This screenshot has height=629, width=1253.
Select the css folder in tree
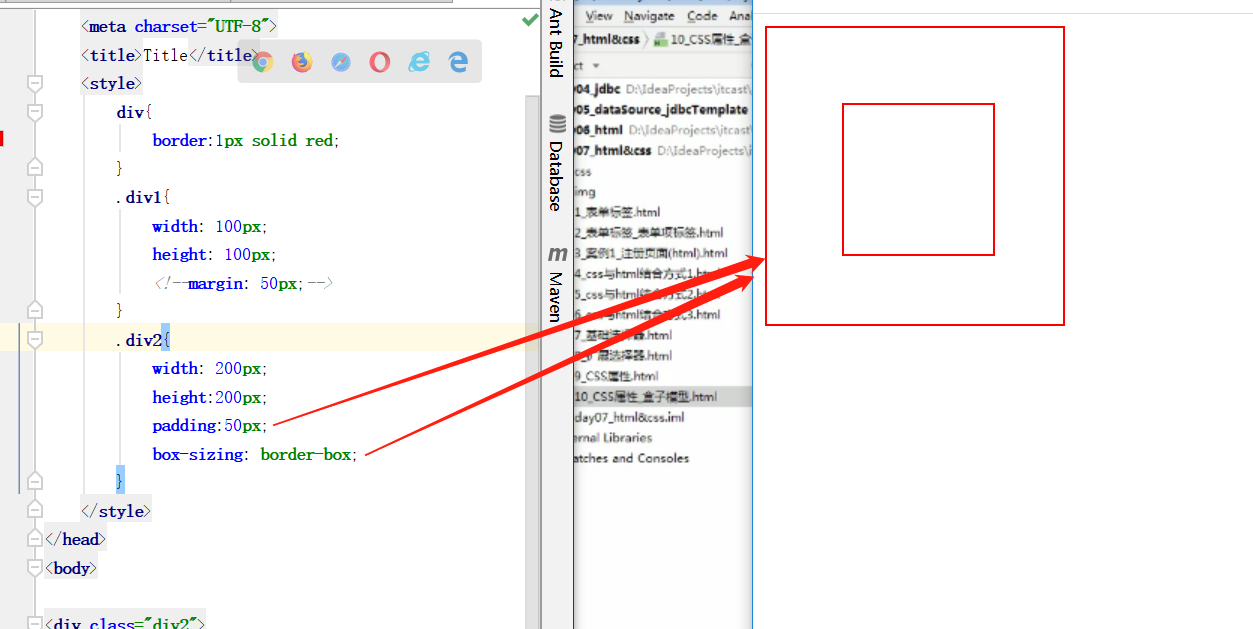(x=583, y=171)
